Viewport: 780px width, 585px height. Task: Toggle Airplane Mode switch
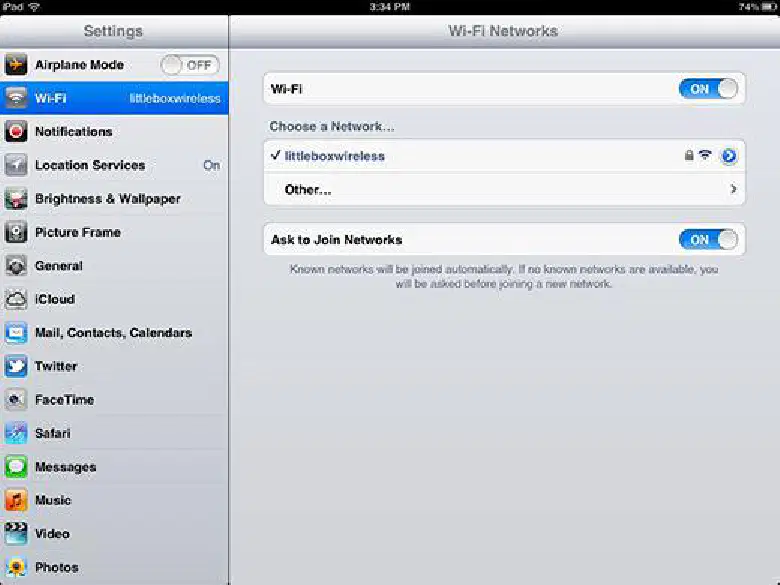pyautogui.click(x=190, y=65)
